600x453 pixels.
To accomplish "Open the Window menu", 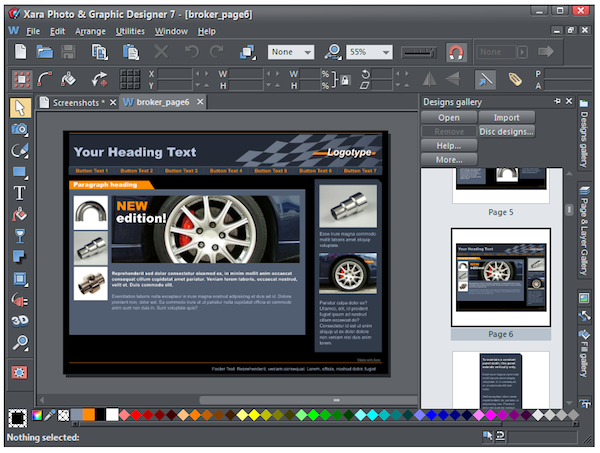I will pyautogui.click(x=171, y=31).
